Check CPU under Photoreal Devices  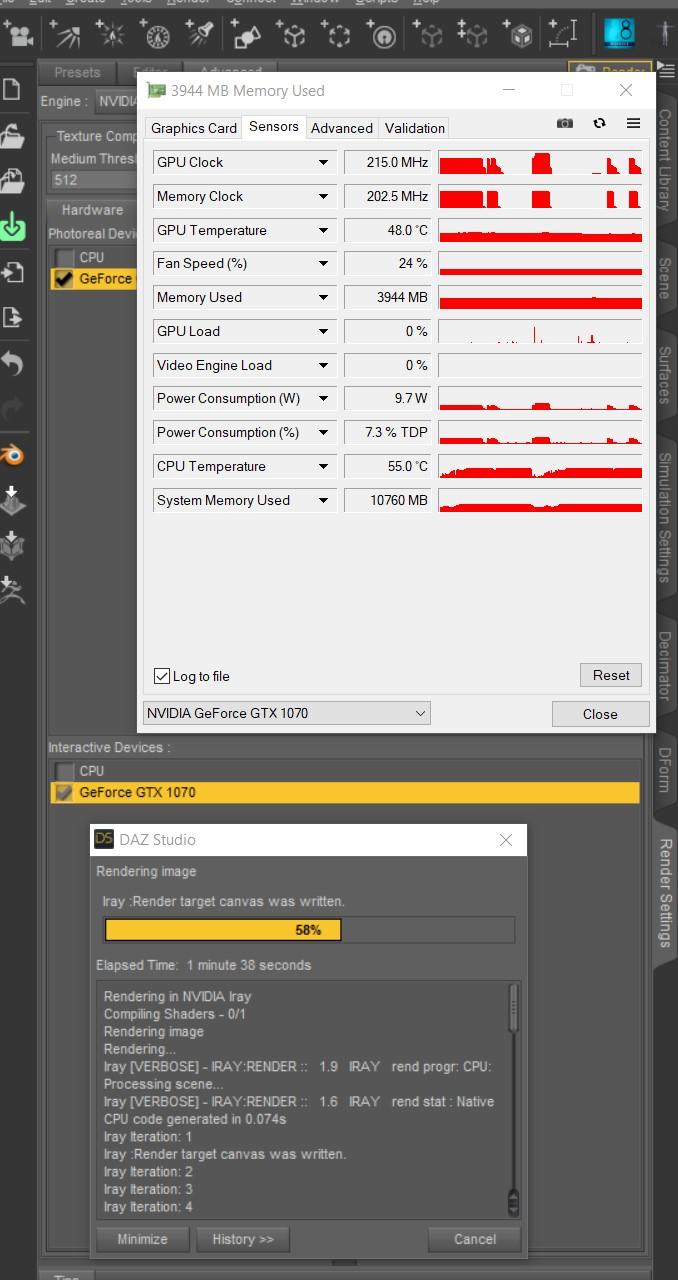pyautogui.click(x=65, y=258)
